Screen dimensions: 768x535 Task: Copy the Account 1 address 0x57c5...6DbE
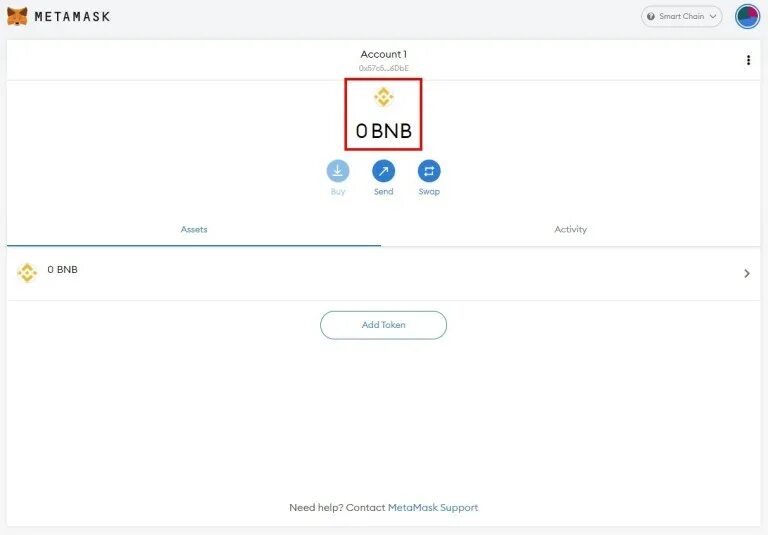(x=384, y=68)
